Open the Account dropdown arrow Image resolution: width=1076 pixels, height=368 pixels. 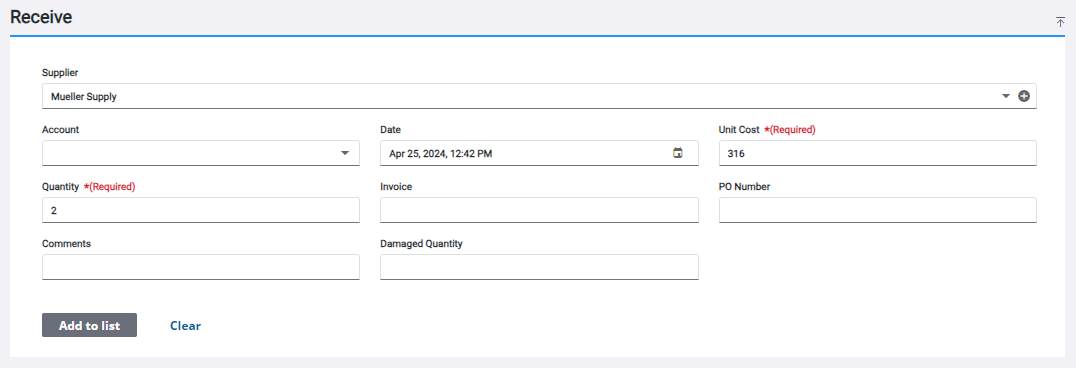[345, 153]
